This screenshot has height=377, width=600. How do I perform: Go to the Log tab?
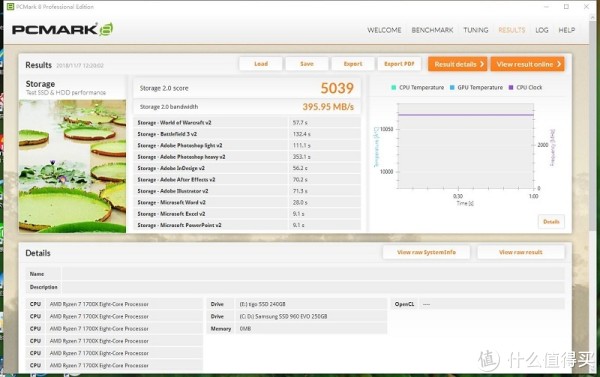[x=541, y=30]
